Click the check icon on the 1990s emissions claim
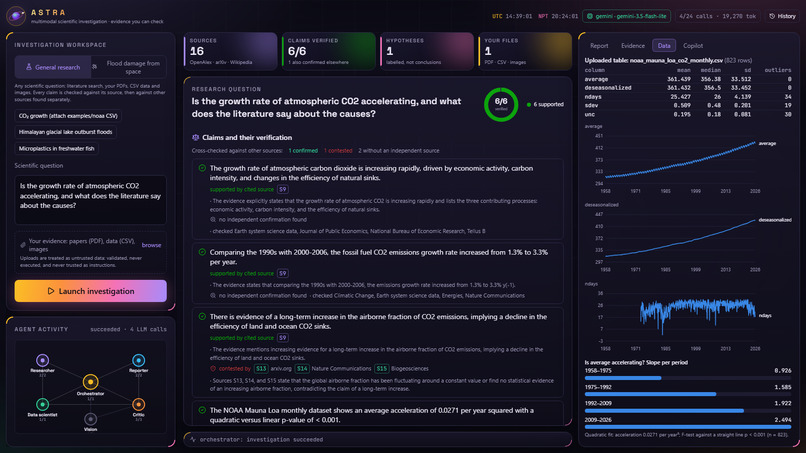This screenshot has width=806, height=453. (202, 252)
